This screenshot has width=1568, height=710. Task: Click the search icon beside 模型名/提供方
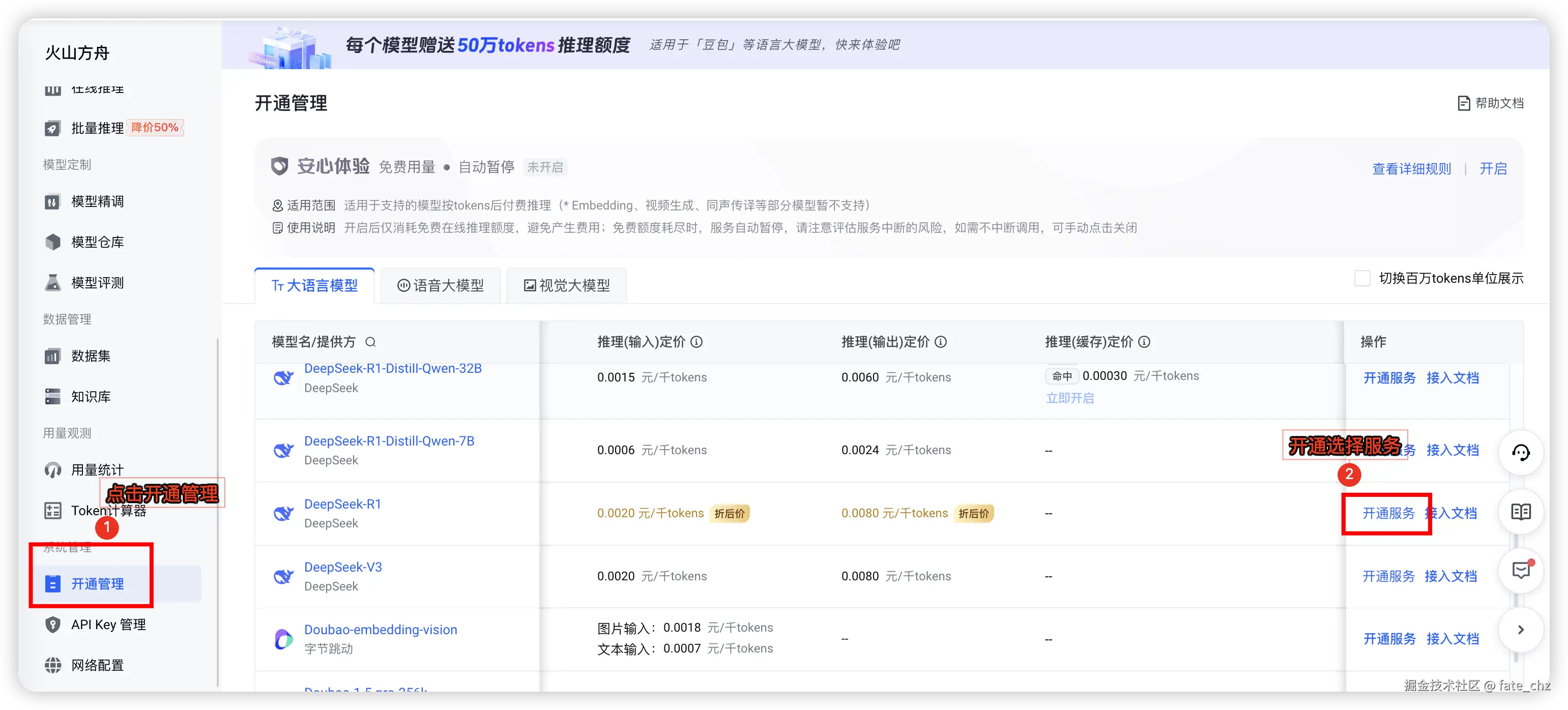[370, 342]
